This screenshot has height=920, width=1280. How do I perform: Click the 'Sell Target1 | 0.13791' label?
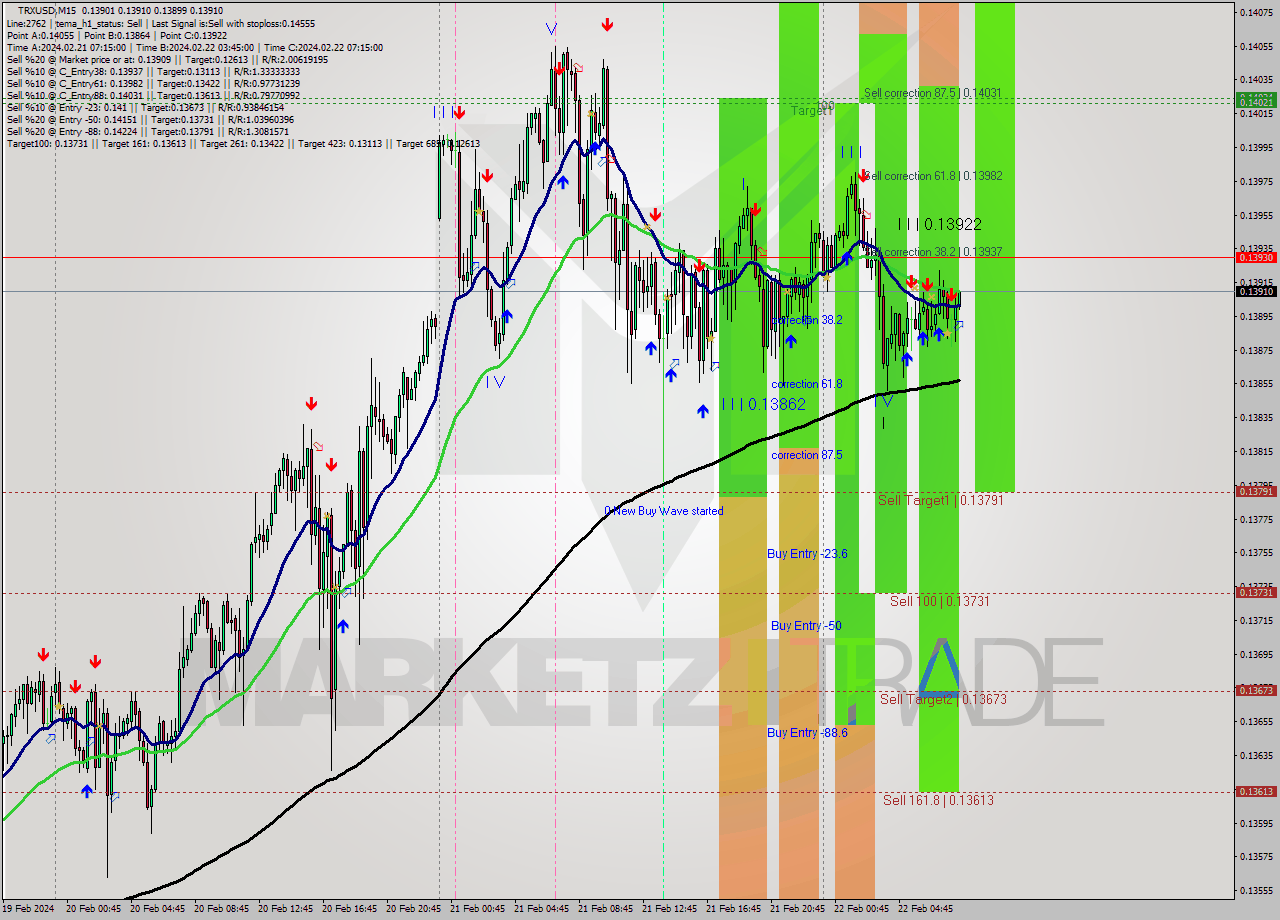[x=940, y=500]
